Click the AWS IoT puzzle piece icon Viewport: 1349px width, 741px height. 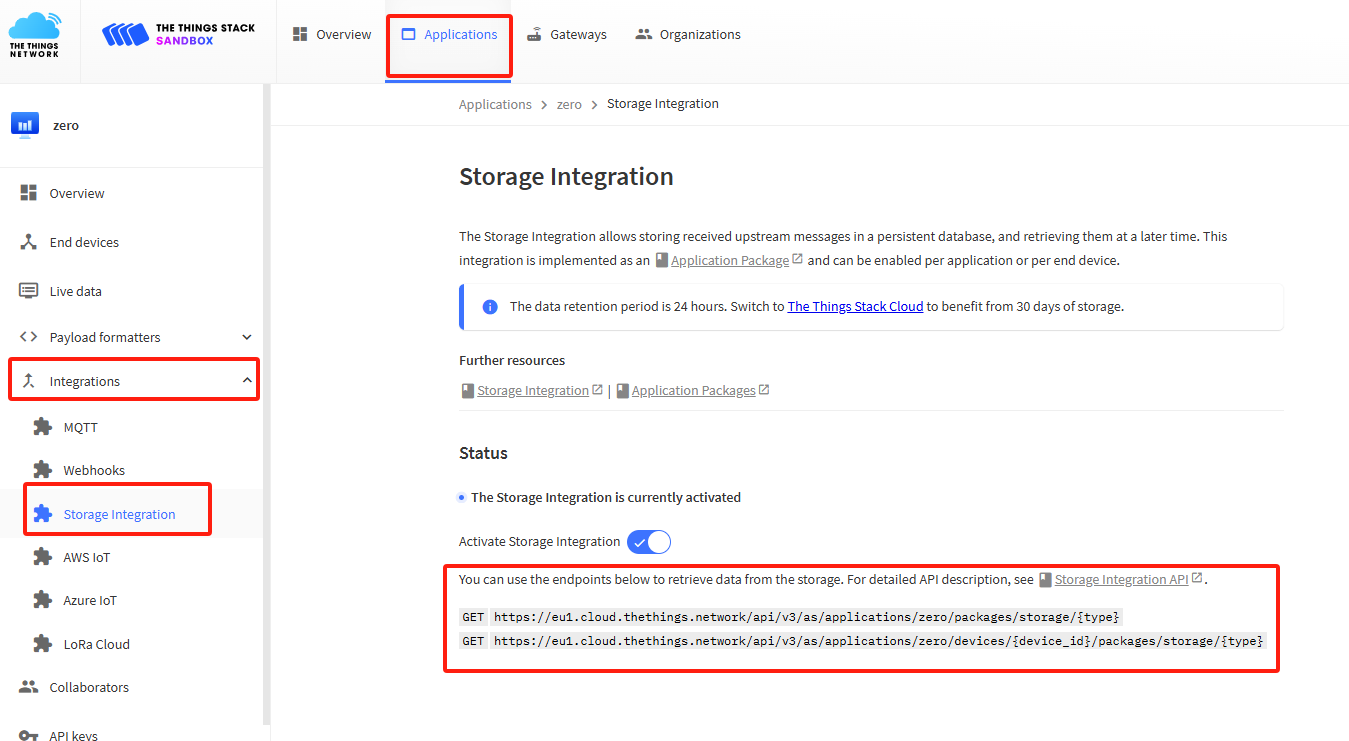tap(42, 557)
